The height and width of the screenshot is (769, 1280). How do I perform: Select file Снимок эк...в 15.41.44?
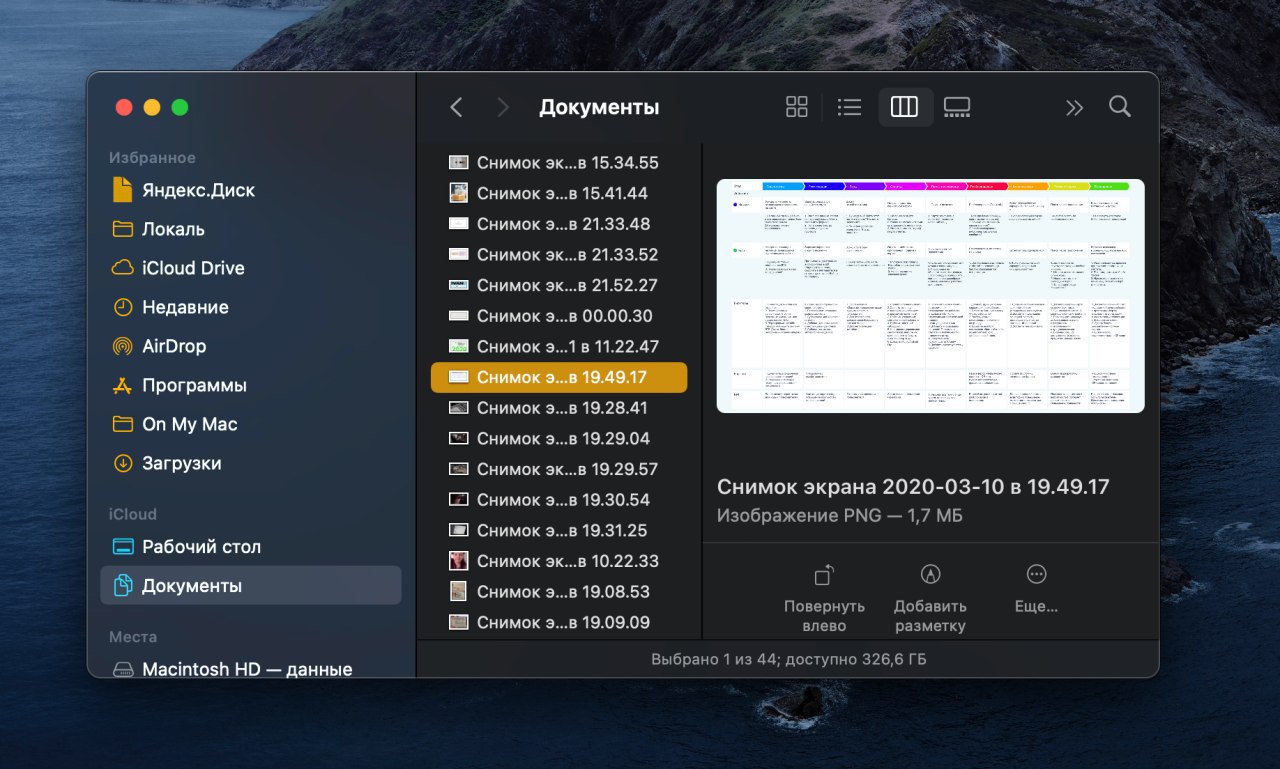pos(559,193)
